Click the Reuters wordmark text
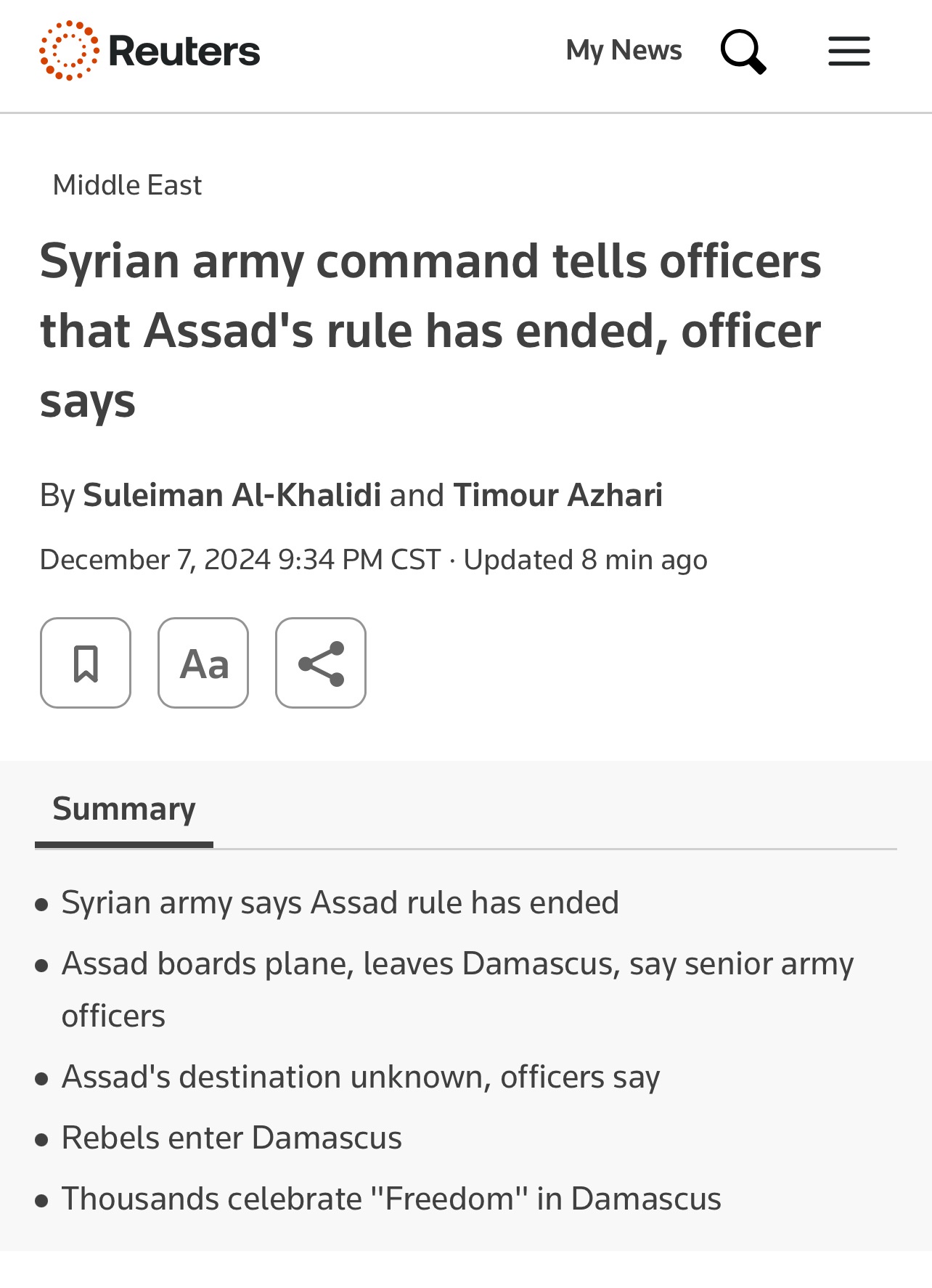Image resolution: width=932 pixels, height=1288 pixels. point(184,52)
